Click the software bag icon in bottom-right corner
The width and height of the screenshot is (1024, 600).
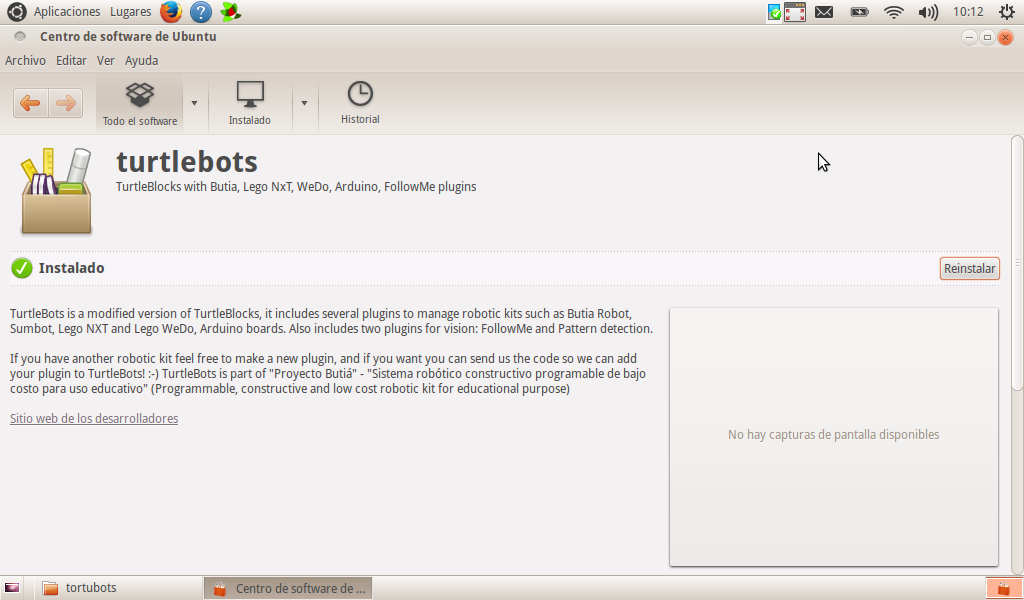coord(1003,588)
